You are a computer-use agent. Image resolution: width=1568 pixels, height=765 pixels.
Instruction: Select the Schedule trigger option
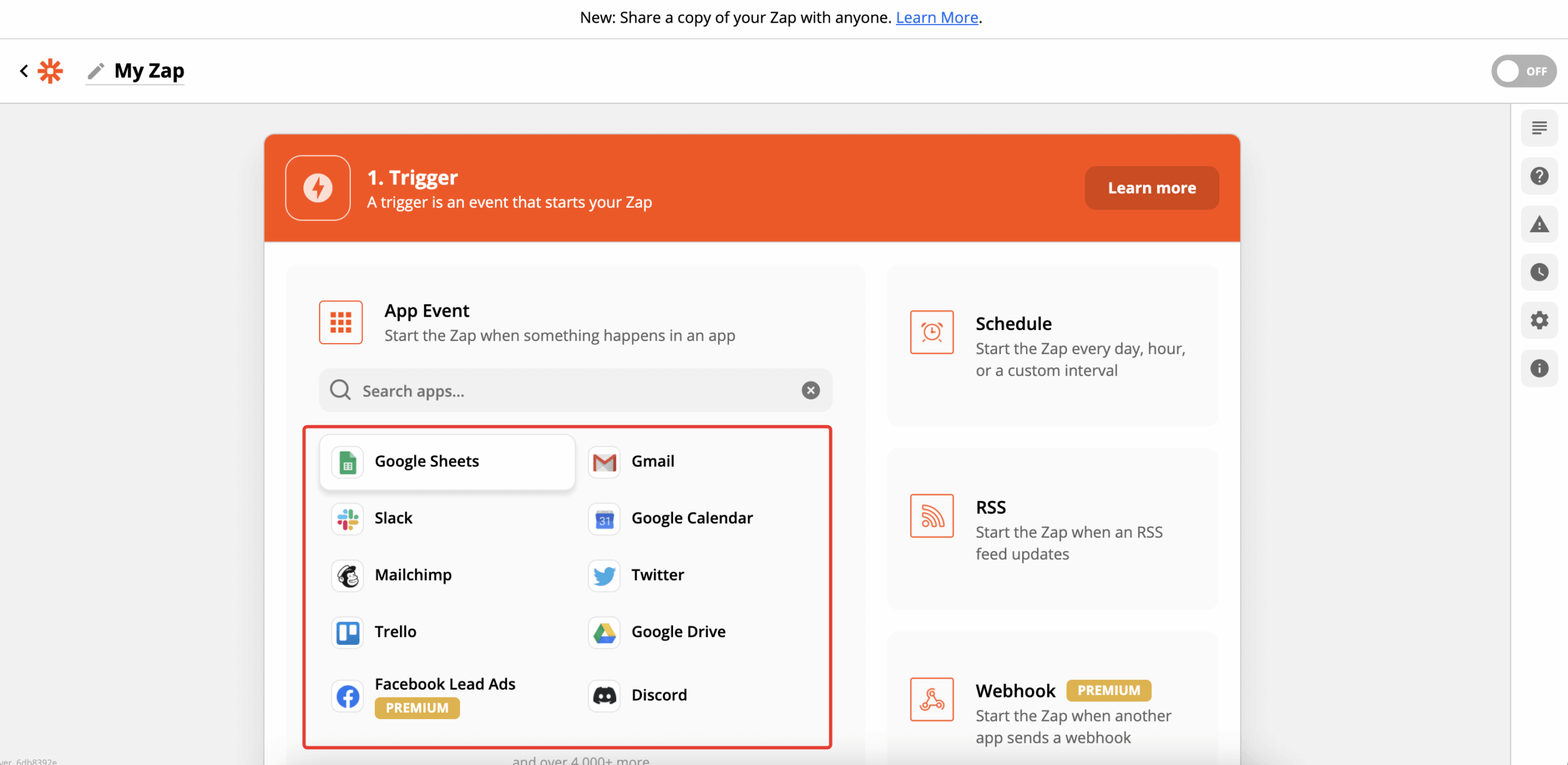point(1052,346)
